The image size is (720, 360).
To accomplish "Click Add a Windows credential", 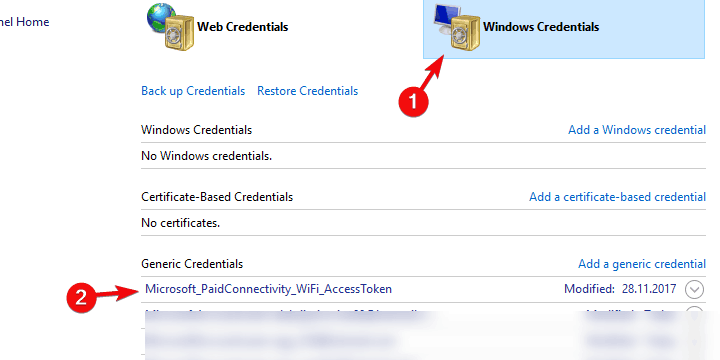I will [637, 130].
